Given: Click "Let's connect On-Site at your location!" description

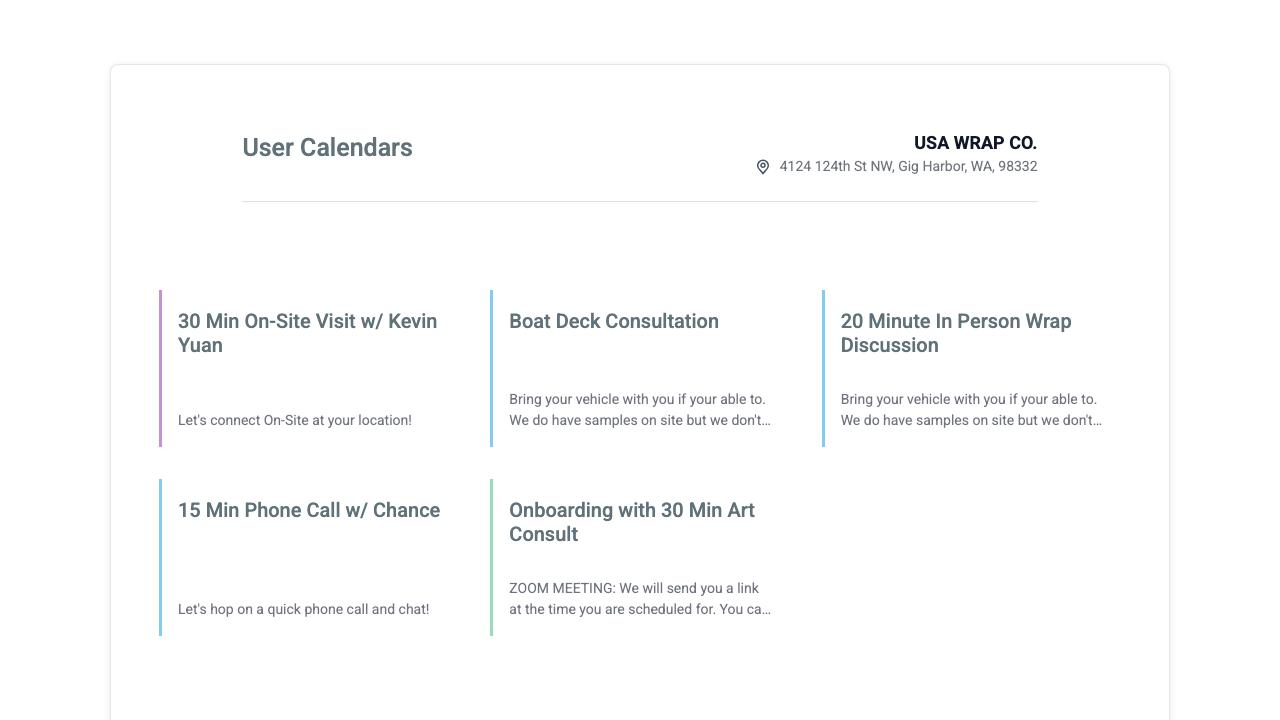Looking at the screenshot, I should tap(295, 420).
